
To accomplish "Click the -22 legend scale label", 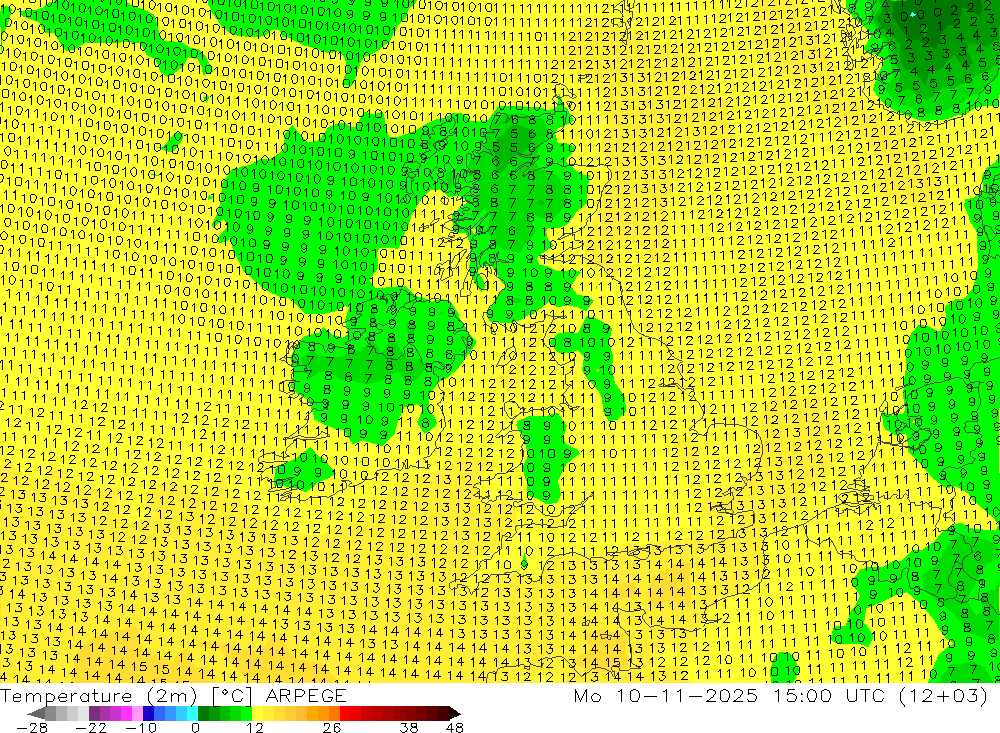I will (91, 727).
